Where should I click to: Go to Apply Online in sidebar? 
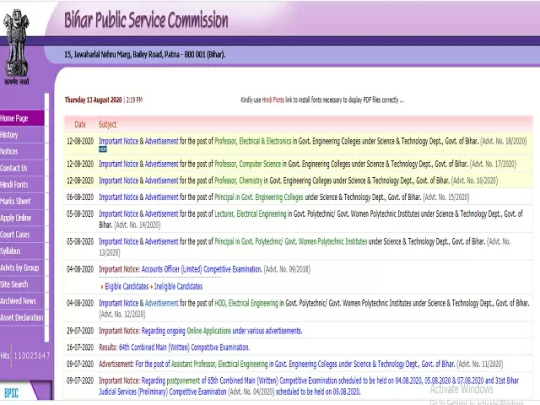22,218
